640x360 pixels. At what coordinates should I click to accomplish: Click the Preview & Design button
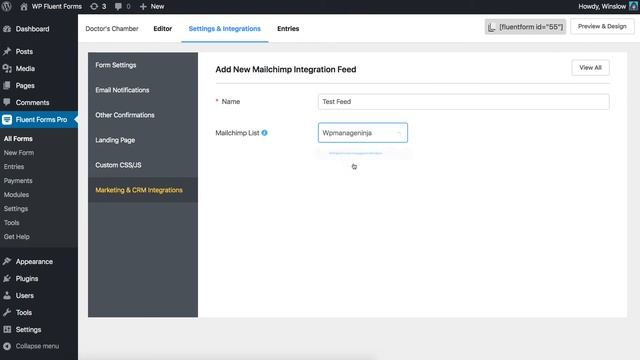pyautogui.click(x=602, y=27)
